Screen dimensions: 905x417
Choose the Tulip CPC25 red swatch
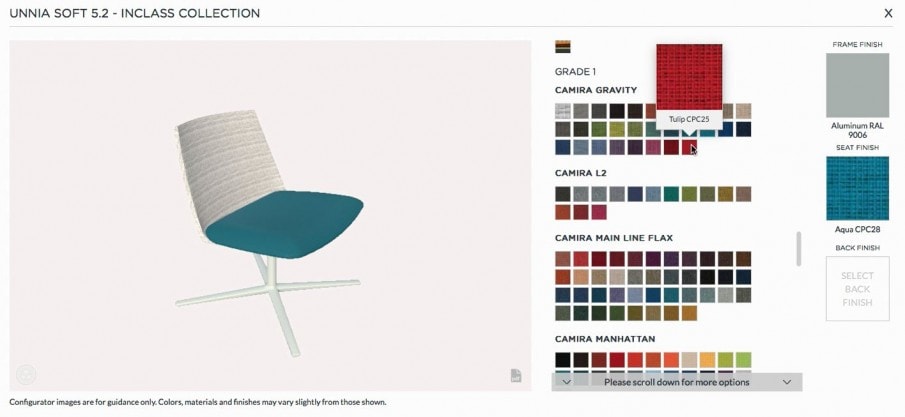pos(689,147)
